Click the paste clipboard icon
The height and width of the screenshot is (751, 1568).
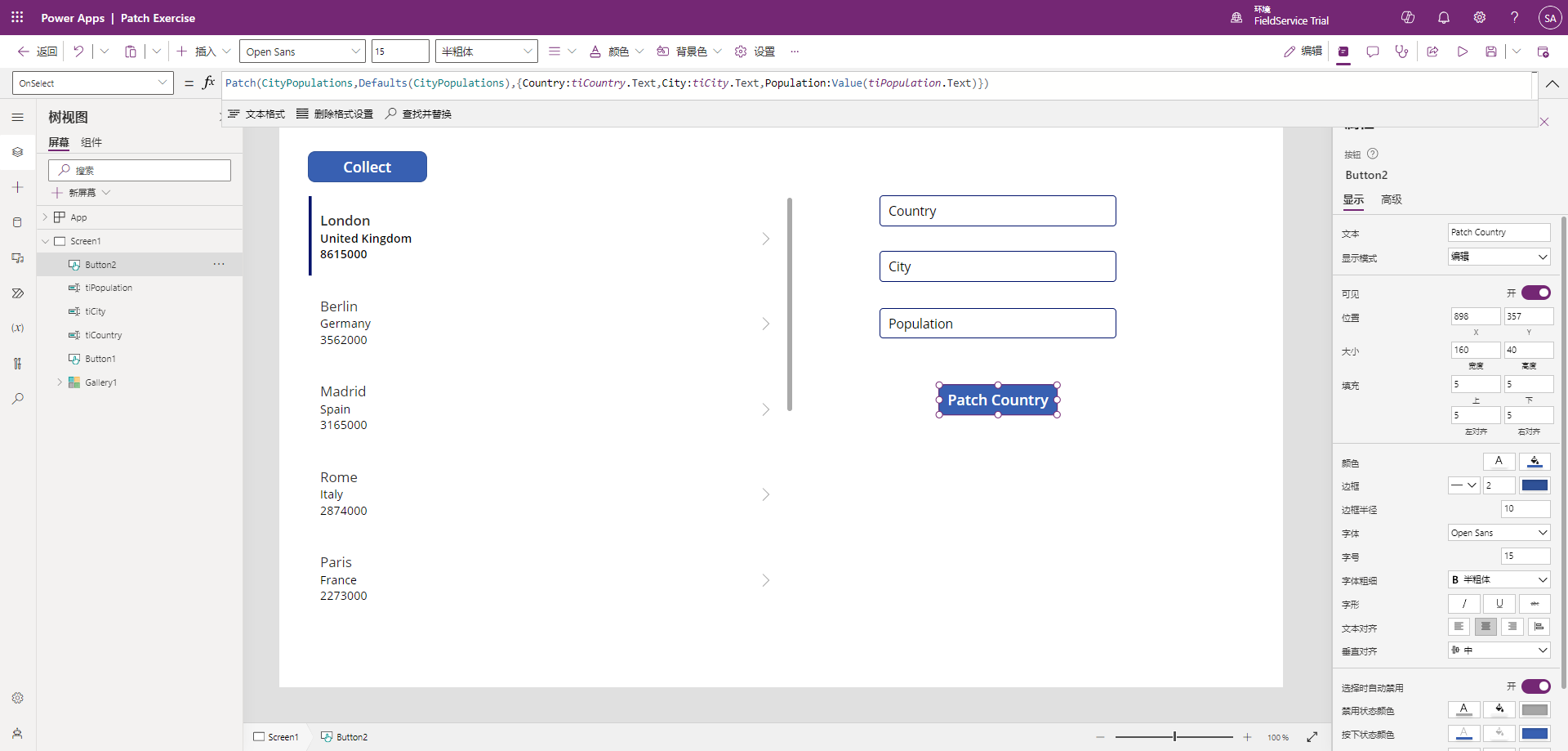point(131,51)
